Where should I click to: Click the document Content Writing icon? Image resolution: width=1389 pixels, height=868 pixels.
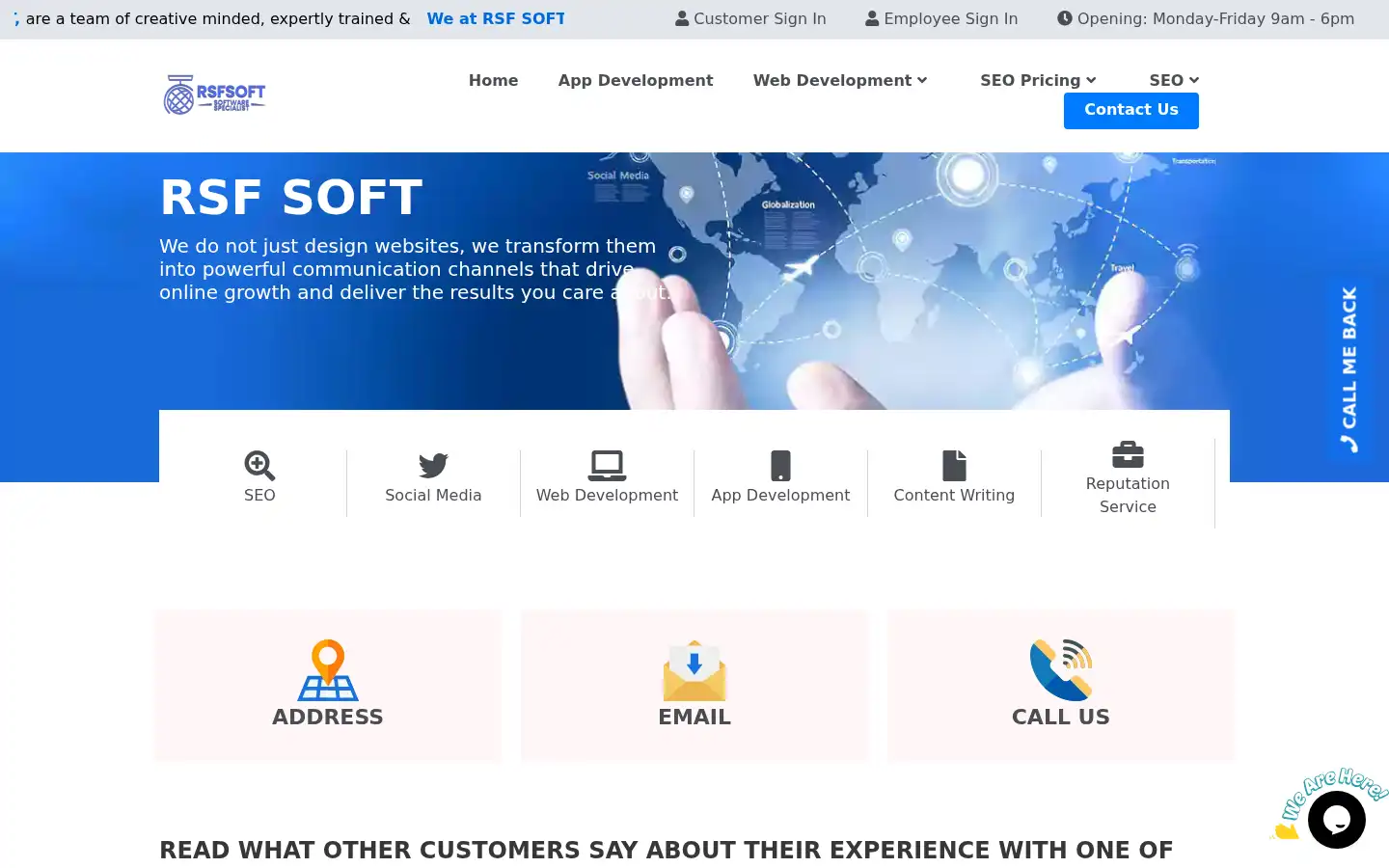[954, 466]
